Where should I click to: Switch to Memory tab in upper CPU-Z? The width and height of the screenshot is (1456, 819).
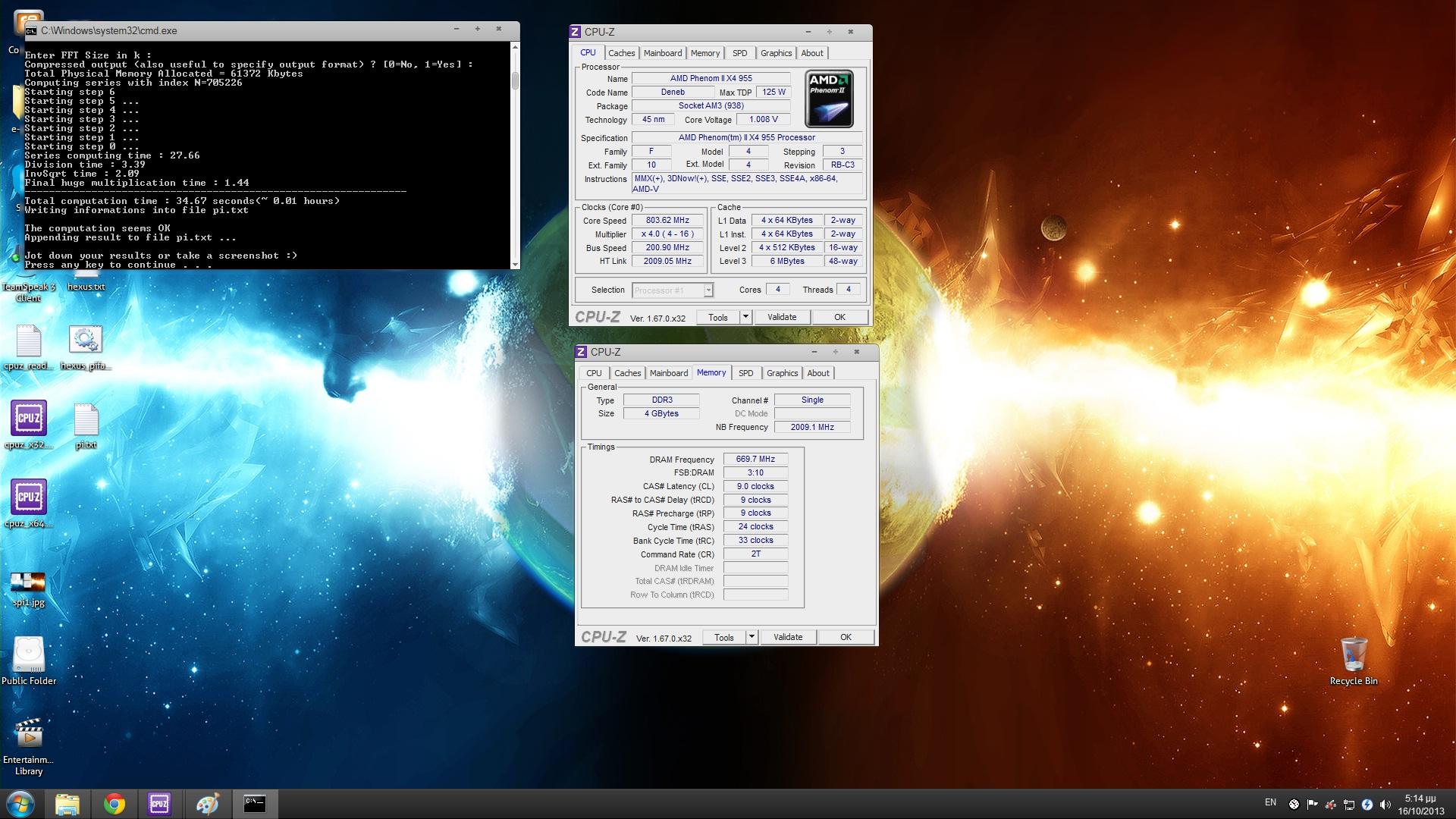pos(704,53)
